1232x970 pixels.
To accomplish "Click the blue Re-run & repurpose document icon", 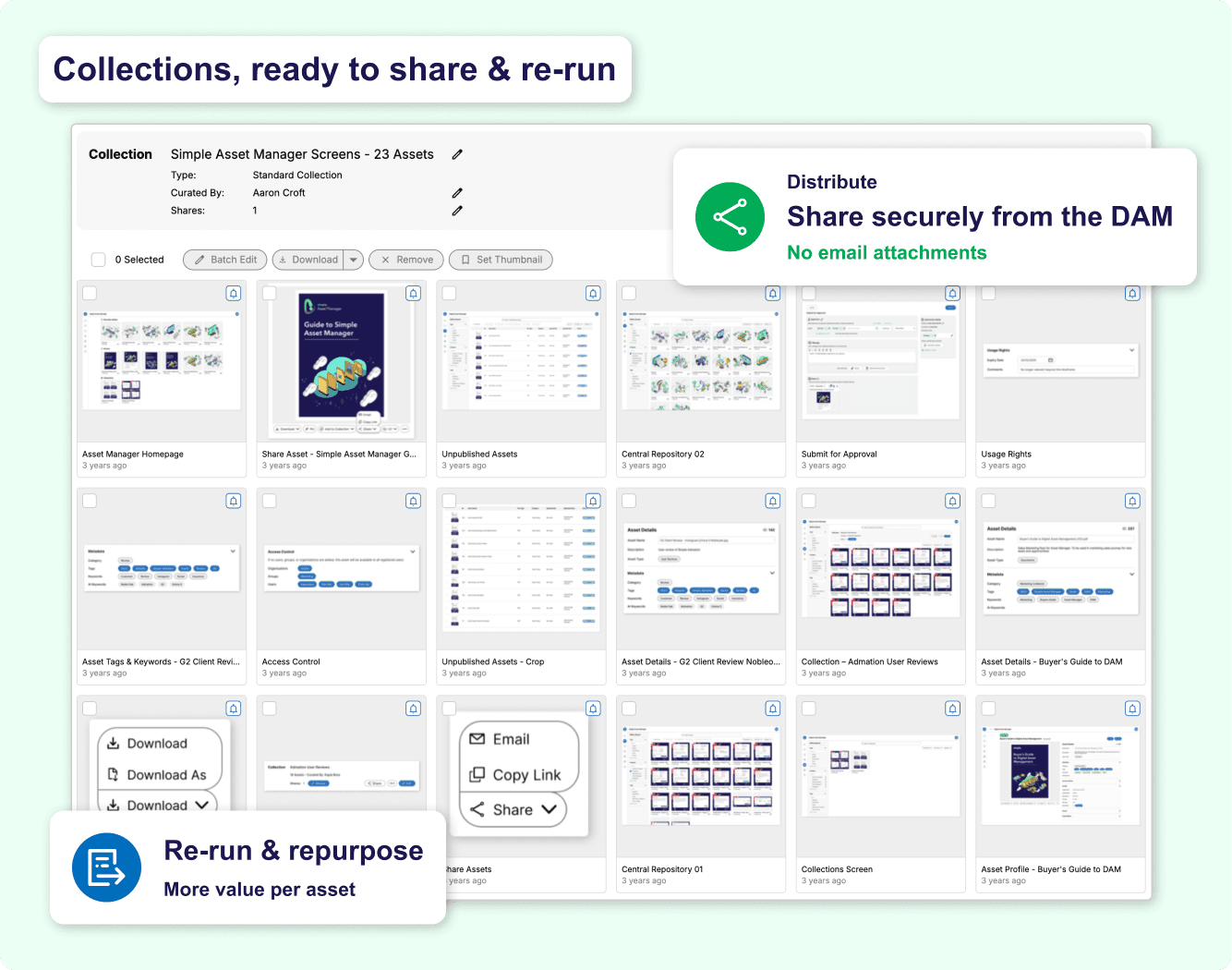I will (106, 867).
